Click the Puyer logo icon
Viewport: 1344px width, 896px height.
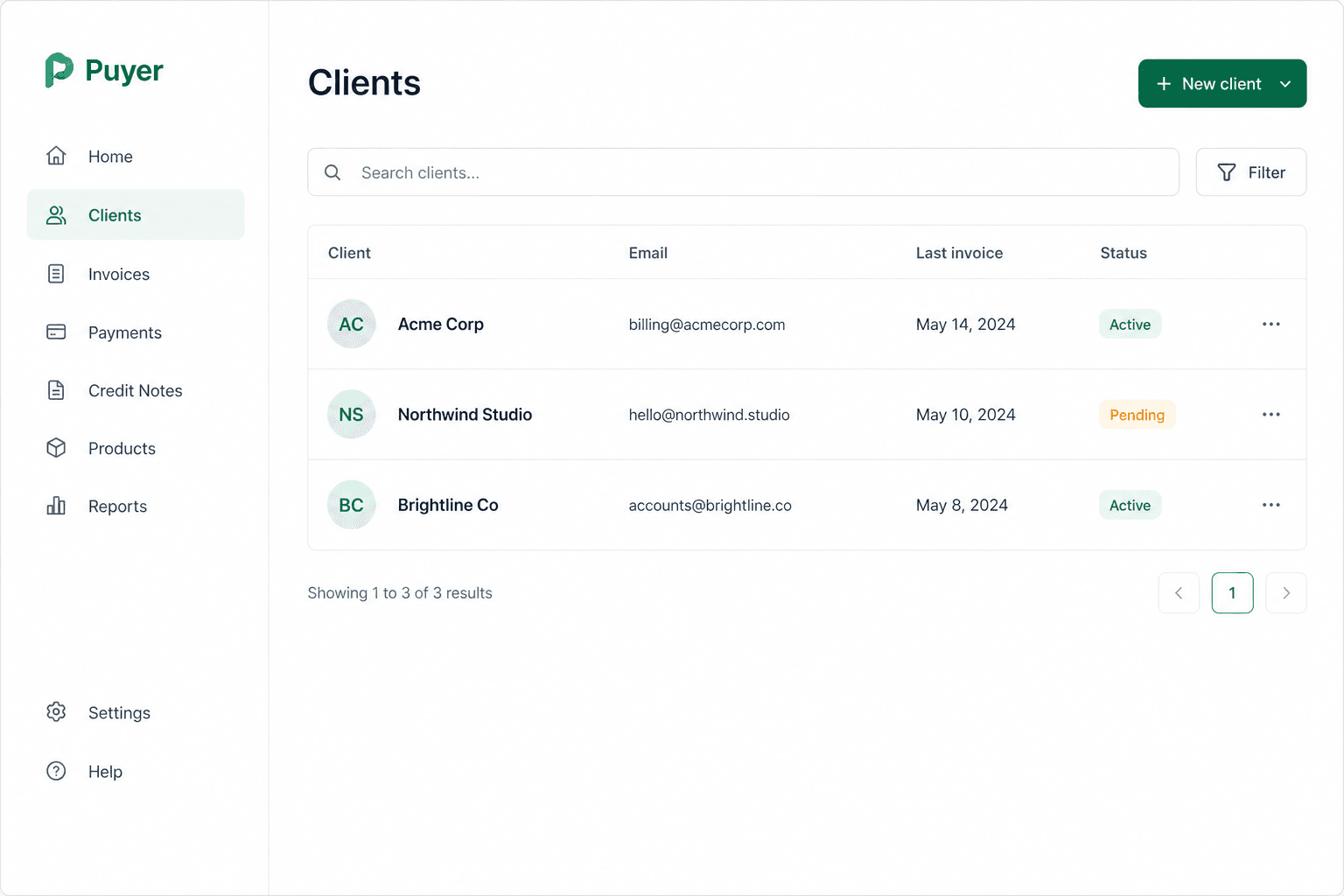click(x=59, y=70)
